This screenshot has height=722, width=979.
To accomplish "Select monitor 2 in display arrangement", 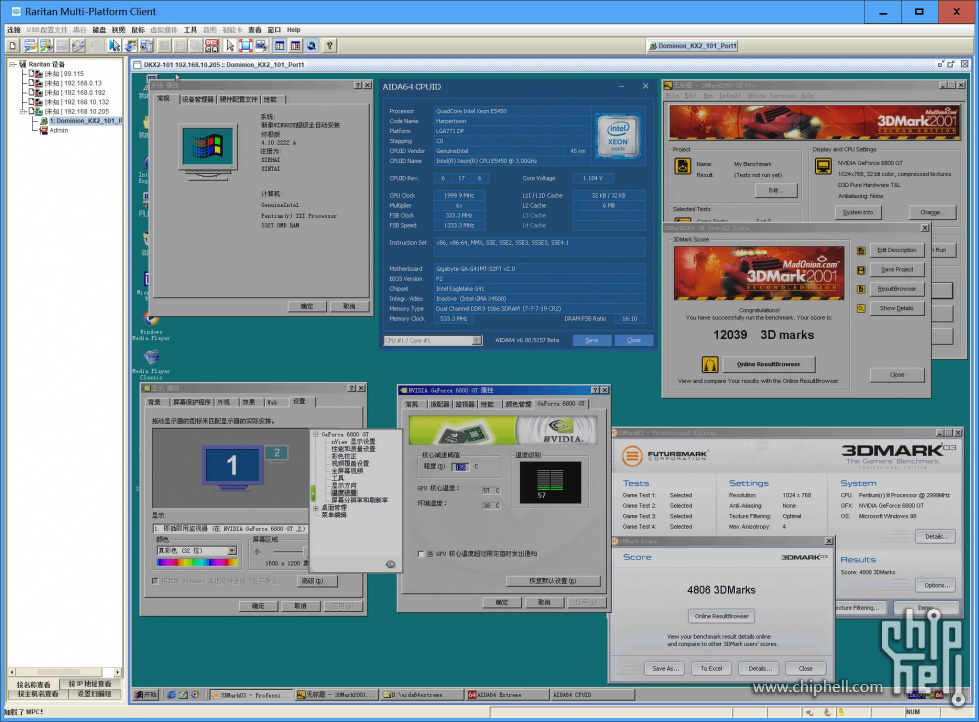I will point(277,453).
